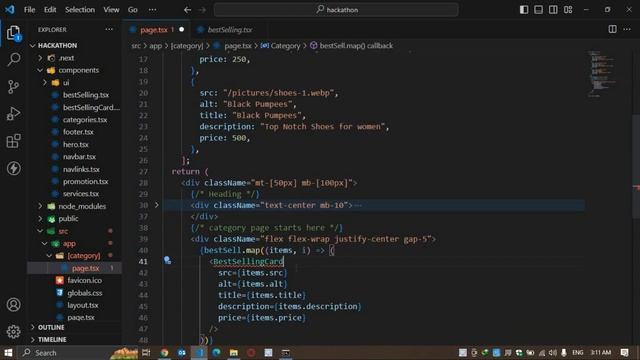Click the VS Code logo icon

(10, 9)
